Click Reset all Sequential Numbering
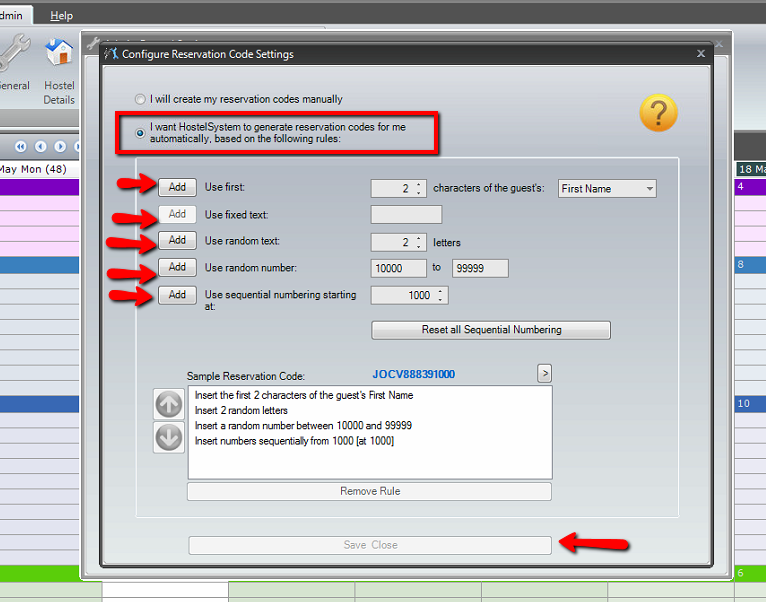766x602 pixels. [491, 330]
